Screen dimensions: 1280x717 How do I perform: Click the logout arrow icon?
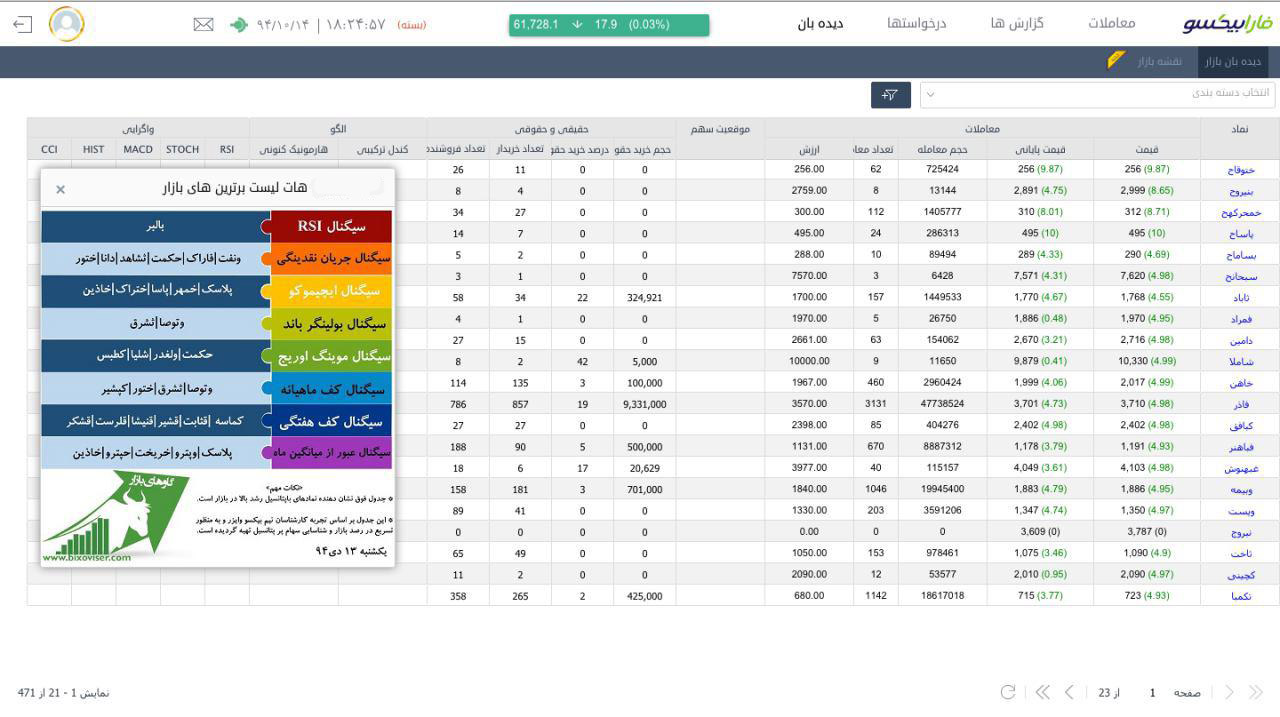(22, 24)
